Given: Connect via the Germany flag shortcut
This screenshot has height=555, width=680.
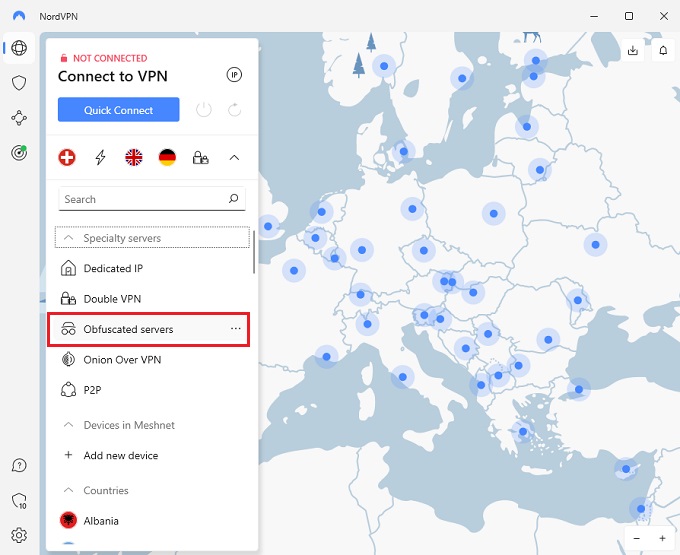Looking at the screenshot, I should coord(167,157).
